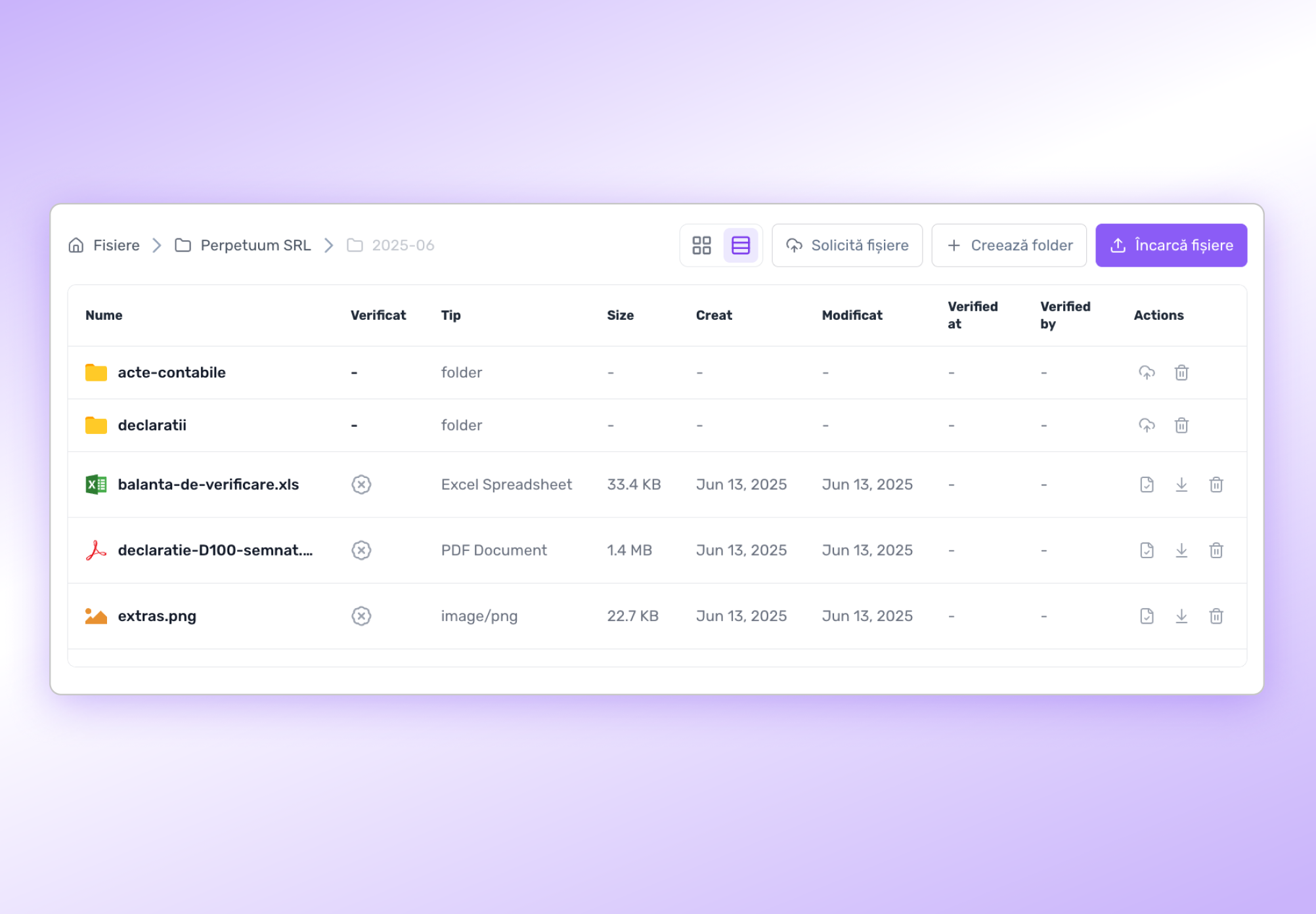This screenshot has width=1316, height=914.
Task: Toggle verification status for extras.png
Action: [x=361, y=616]
